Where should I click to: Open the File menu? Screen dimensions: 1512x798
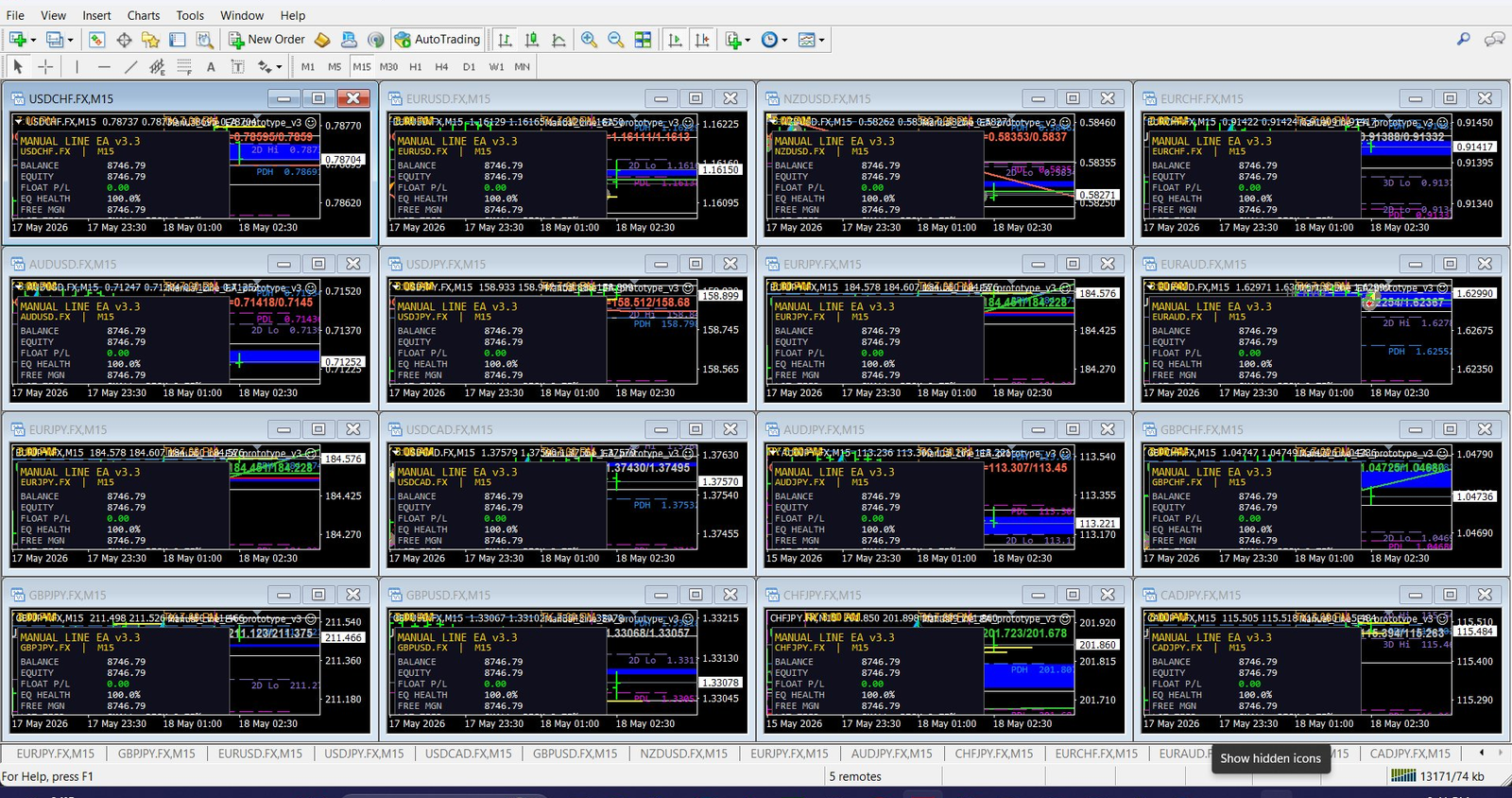click(x=15, y=15)
